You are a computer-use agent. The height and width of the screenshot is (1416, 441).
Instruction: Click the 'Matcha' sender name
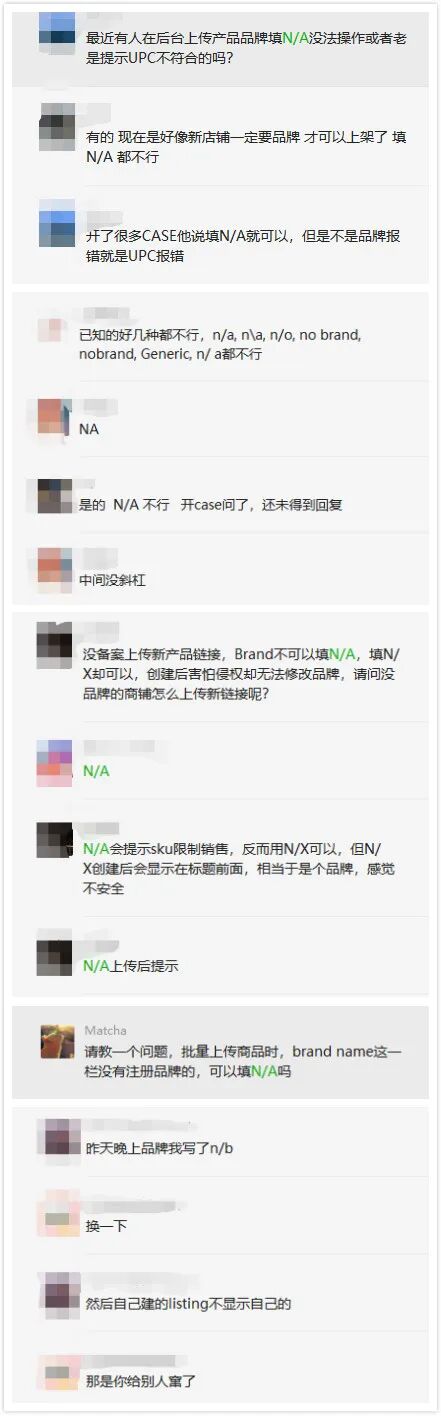105,1030
